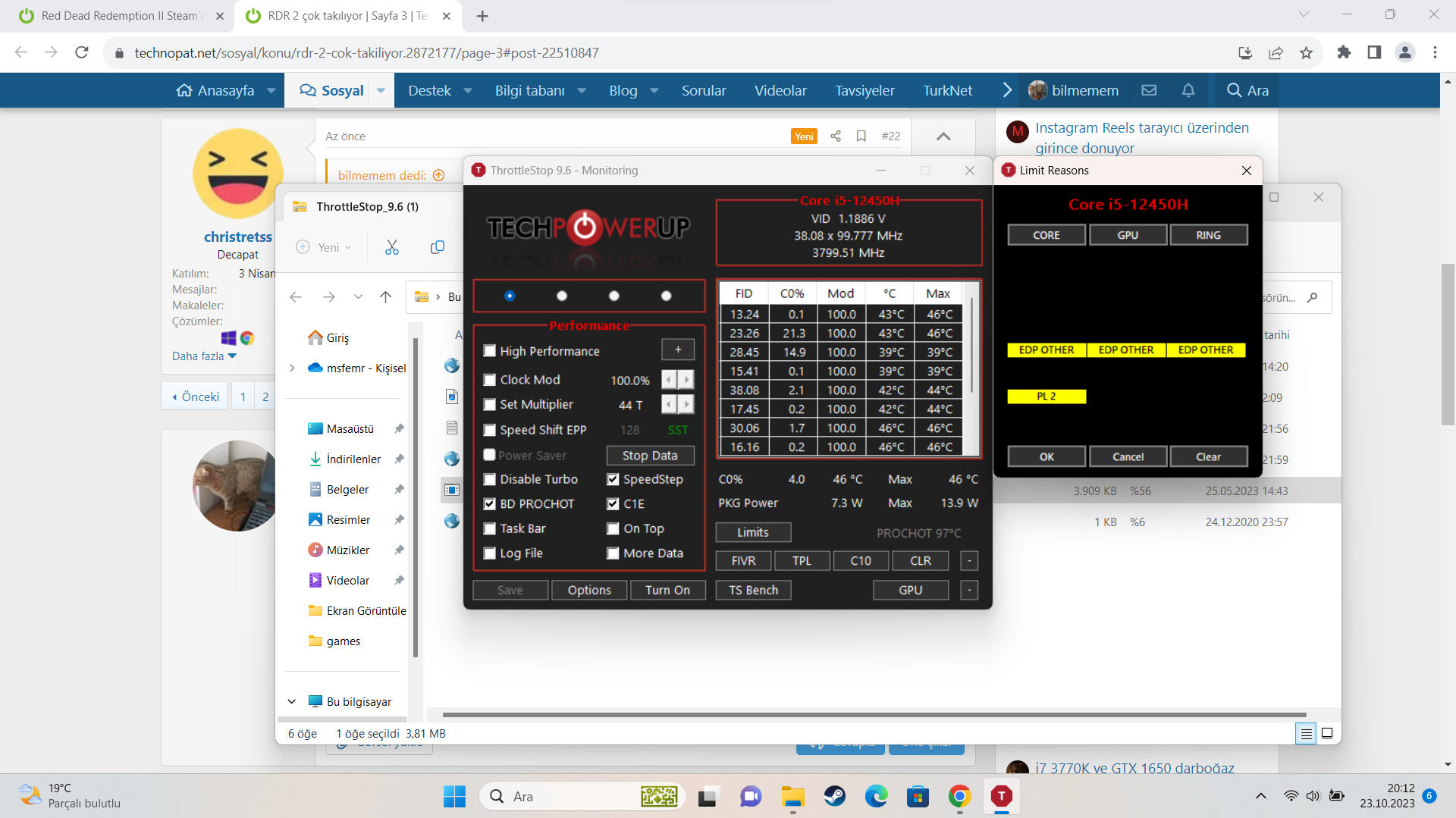Screen dimensions: 1456x818
Task: Click the search icon in Explorer
Action: click(1312, 297)
